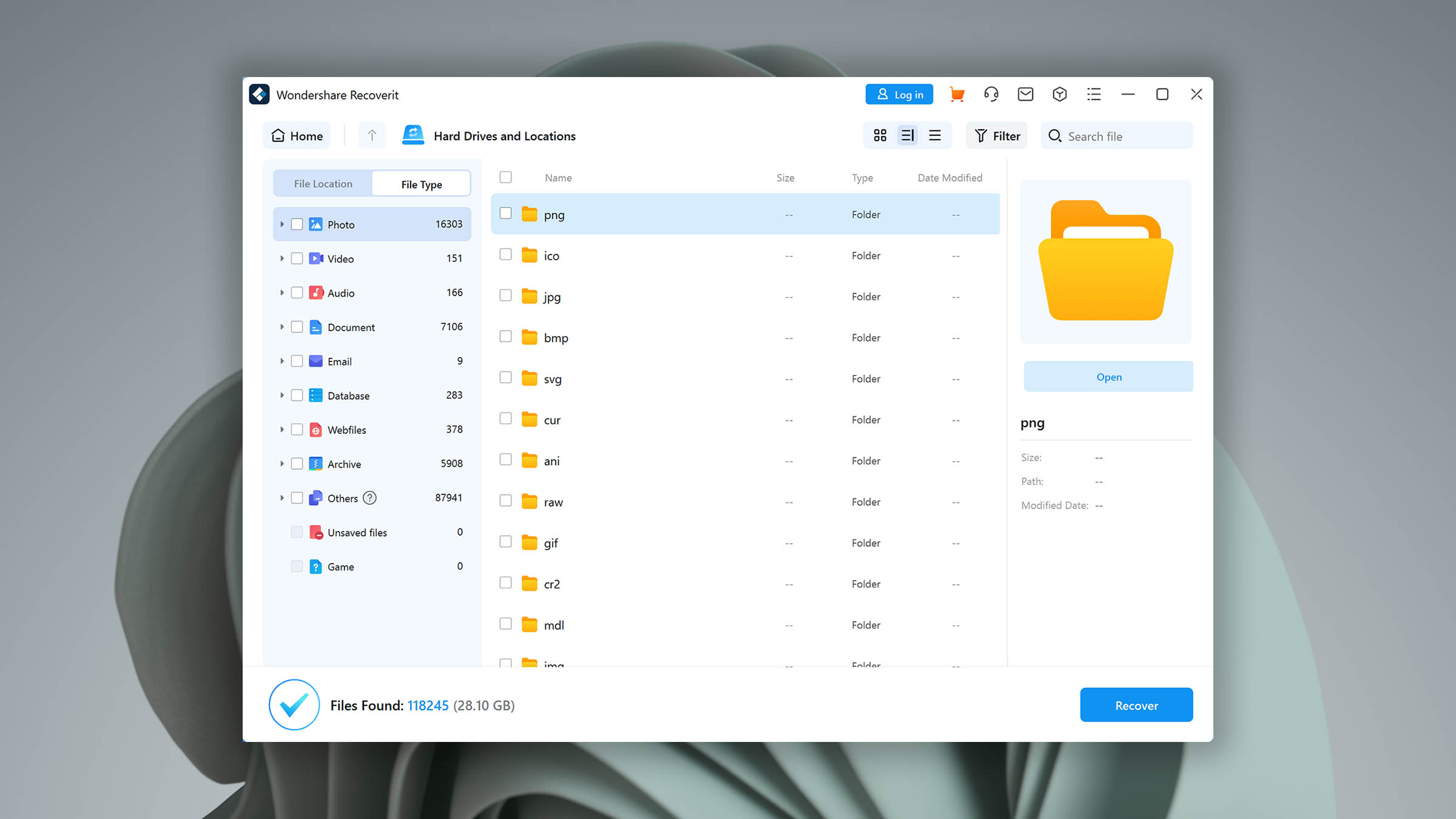Tick the Archive category checkbox

point(297,464)
